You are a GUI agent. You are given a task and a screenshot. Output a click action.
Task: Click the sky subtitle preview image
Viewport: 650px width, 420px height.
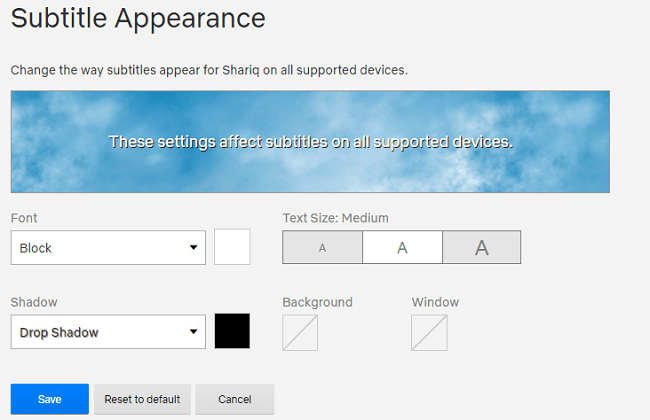click(x=310, y=142)
